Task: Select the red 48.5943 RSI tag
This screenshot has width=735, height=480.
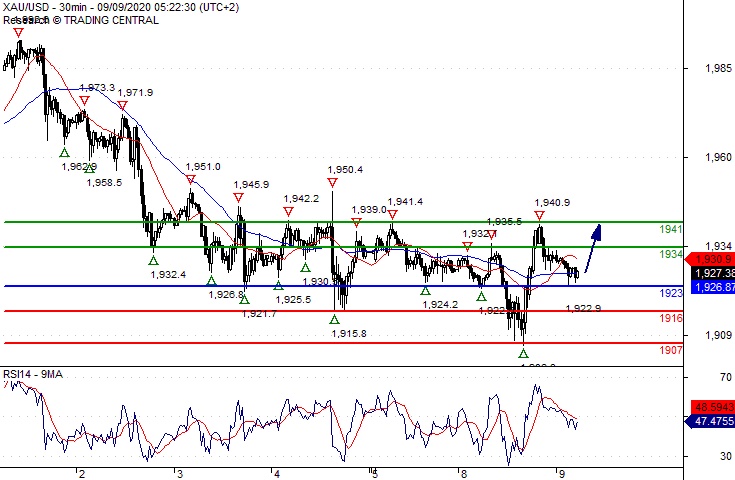Action: [713, 406]
